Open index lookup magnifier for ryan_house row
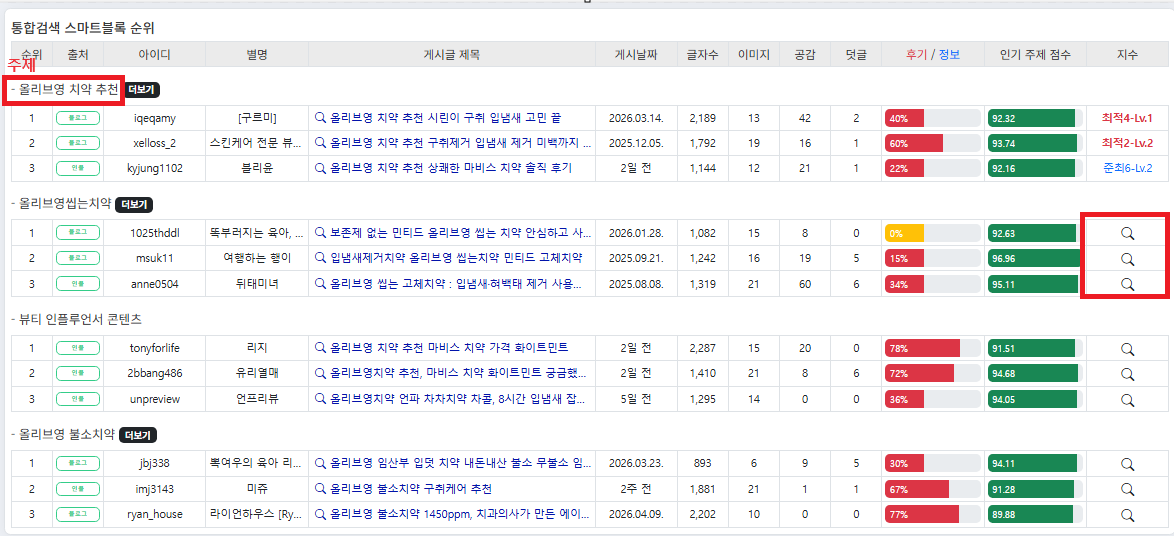Viewport: 1174px width, 536px height. coord(1127,514)
